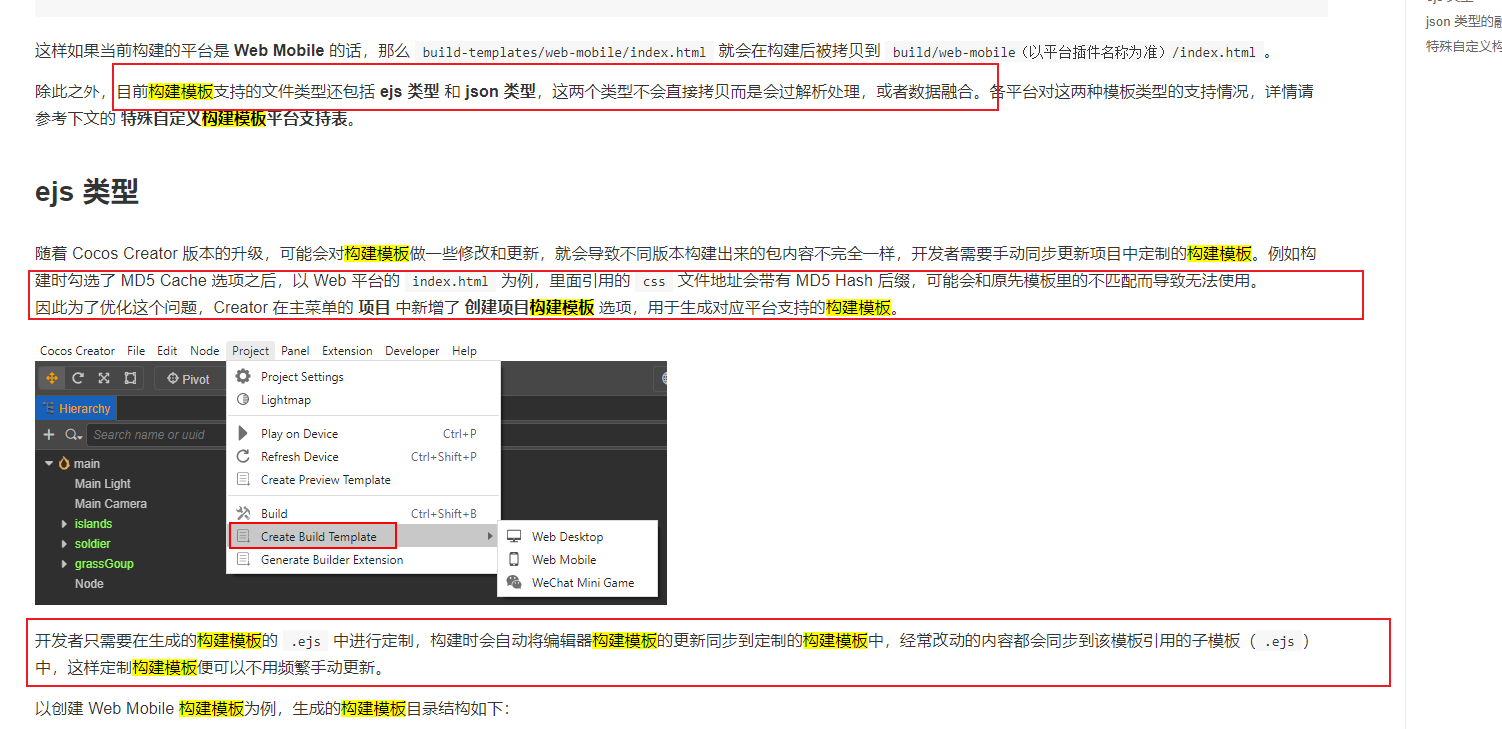Open the Panel menu
This screenshot has height=729, width=1502.
click(295, 351)
